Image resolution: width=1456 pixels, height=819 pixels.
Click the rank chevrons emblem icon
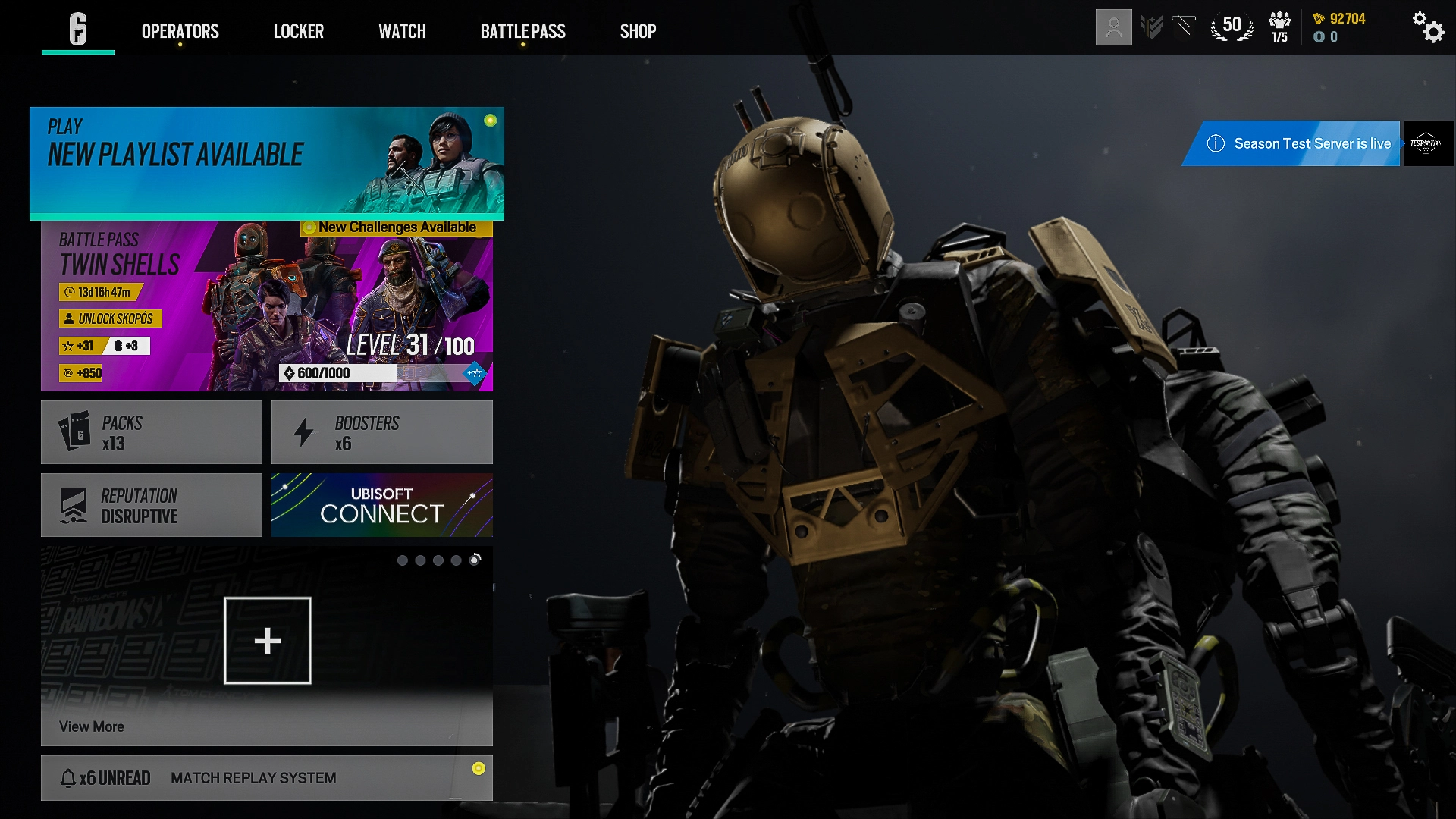(x=1151, y=27)
